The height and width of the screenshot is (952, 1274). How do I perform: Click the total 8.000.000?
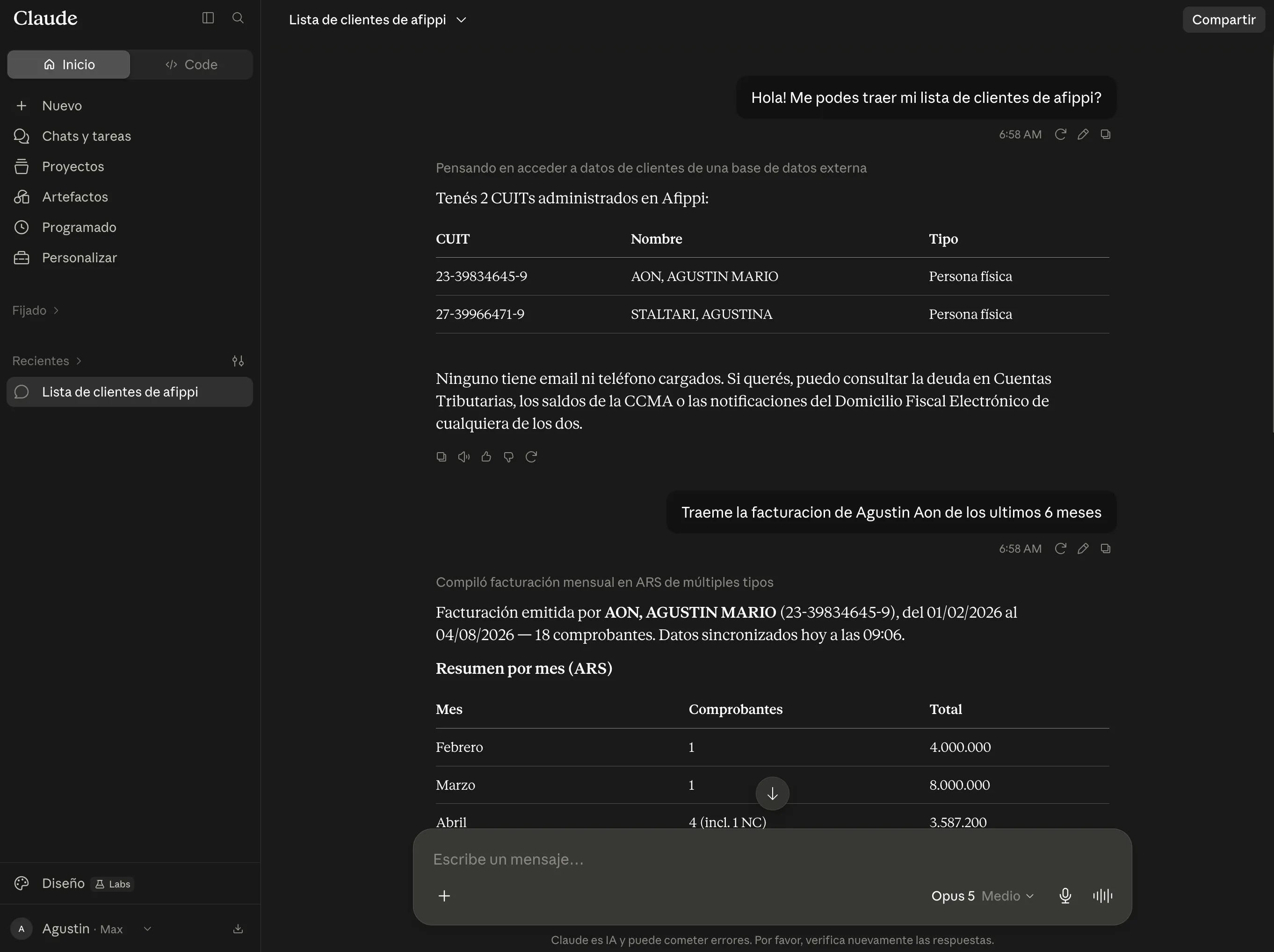(960, 785)
